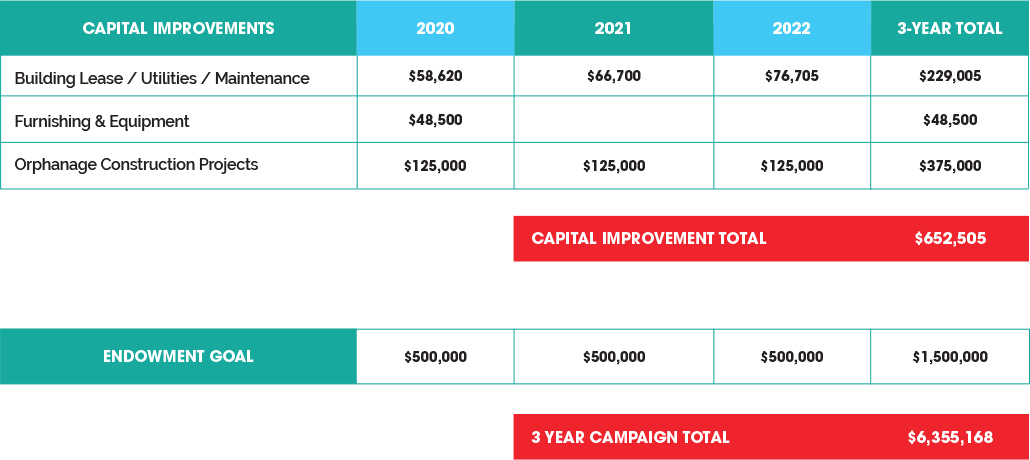Select the 2021 column header
Viewport: 1030px width, 460px height.
tap(614, 28)
